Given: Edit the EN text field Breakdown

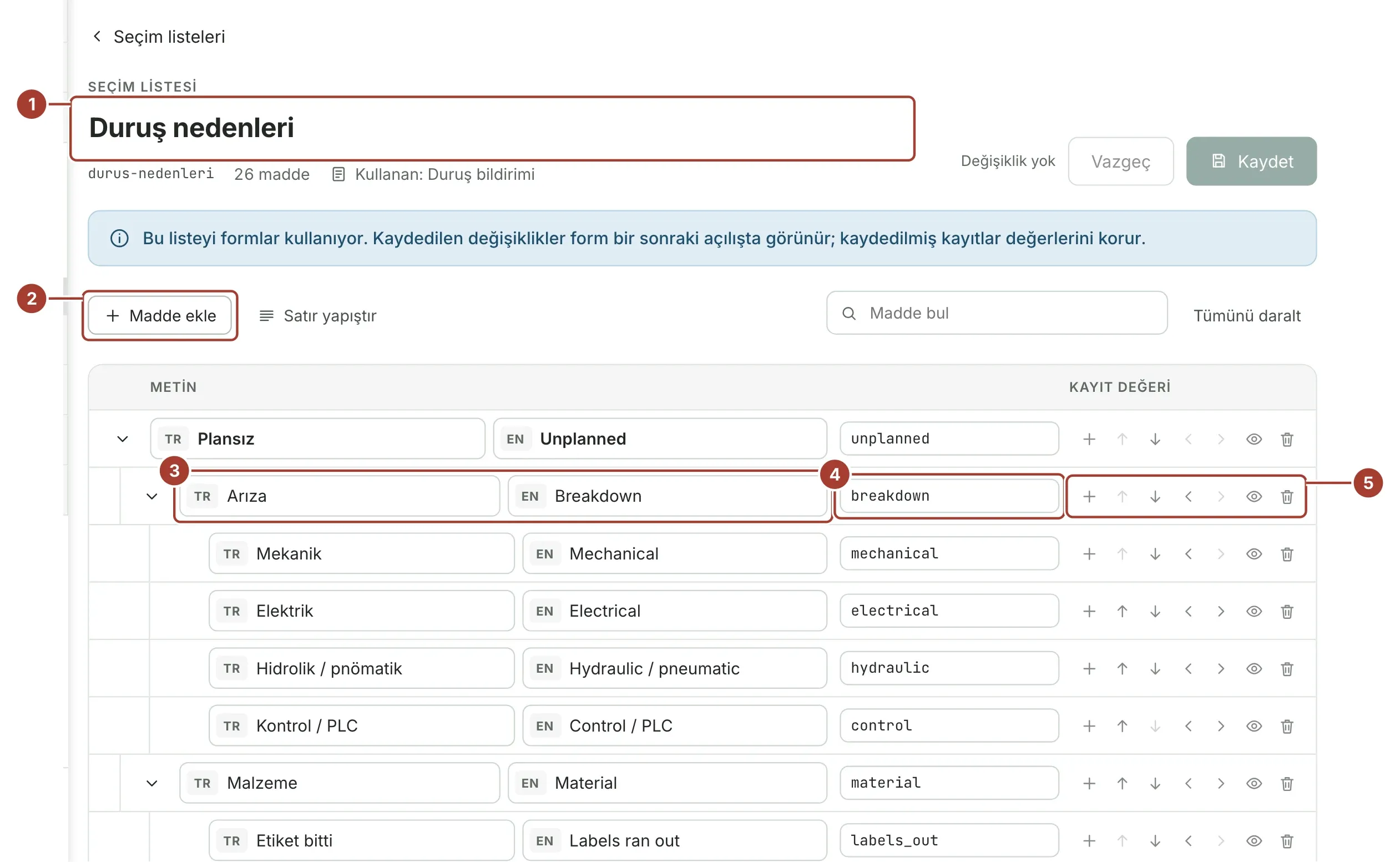Looking at the screenshot, I should click(667, 497).
